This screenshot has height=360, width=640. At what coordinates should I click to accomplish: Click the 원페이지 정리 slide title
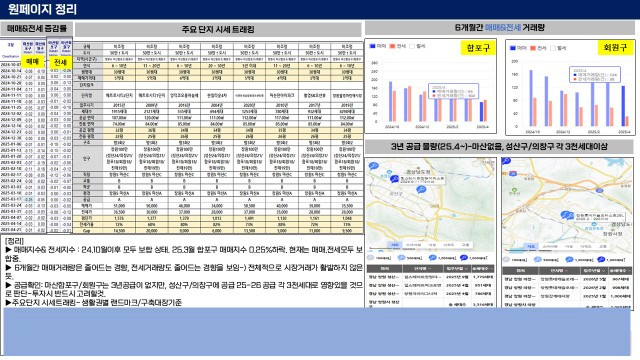coord(42,9)
